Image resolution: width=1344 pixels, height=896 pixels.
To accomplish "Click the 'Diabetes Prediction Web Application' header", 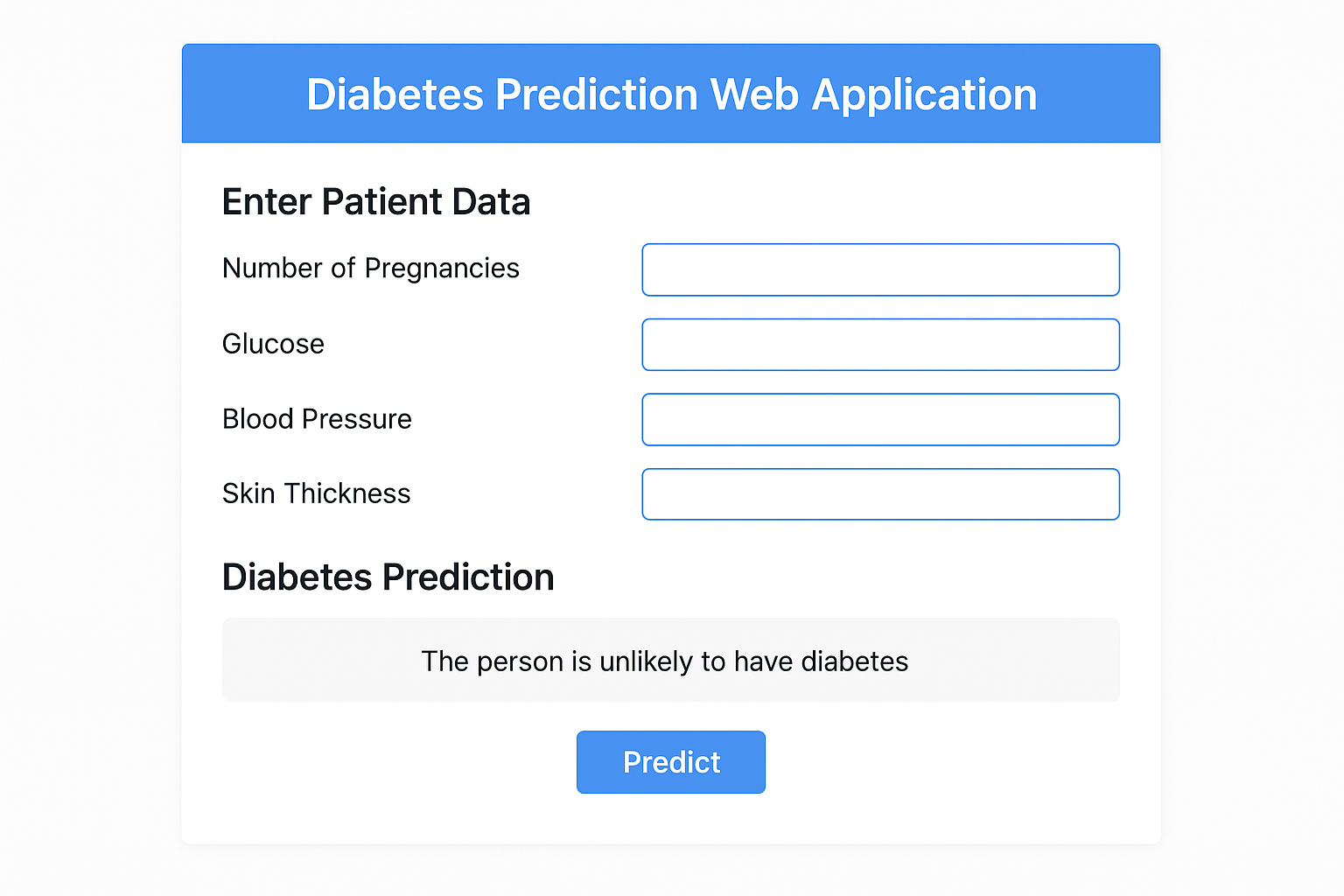I will point(670,94).
